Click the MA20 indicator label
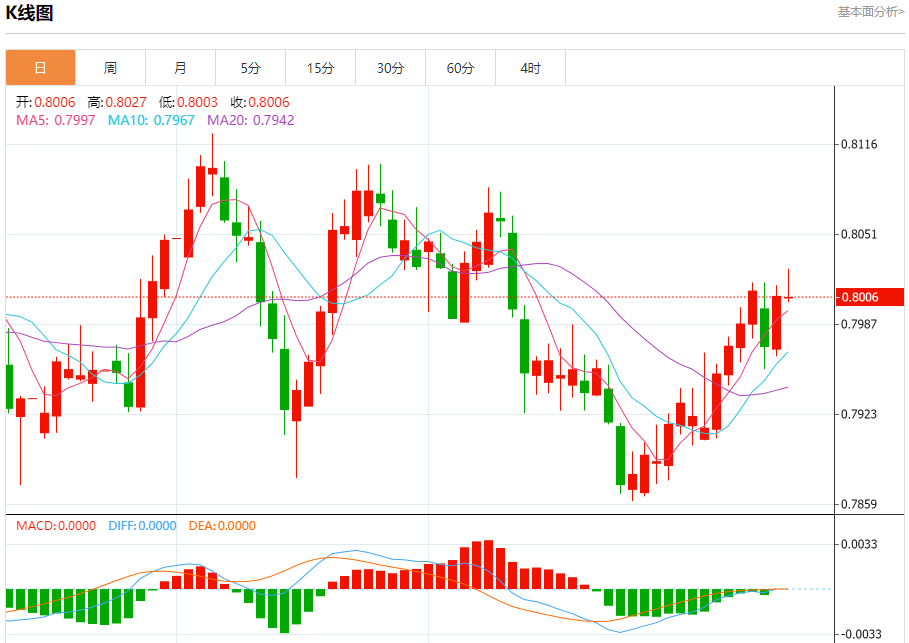 [x=250, y=120]
